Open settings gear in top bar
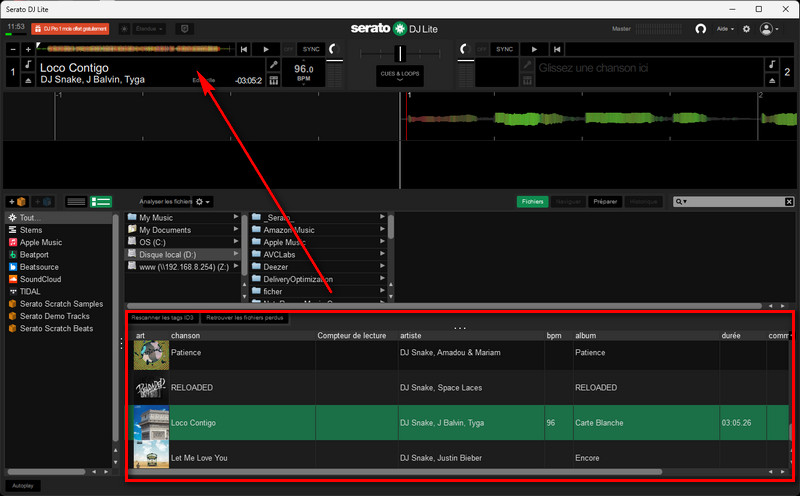Viewport: 800px width, 496px height. coord(746,29)
